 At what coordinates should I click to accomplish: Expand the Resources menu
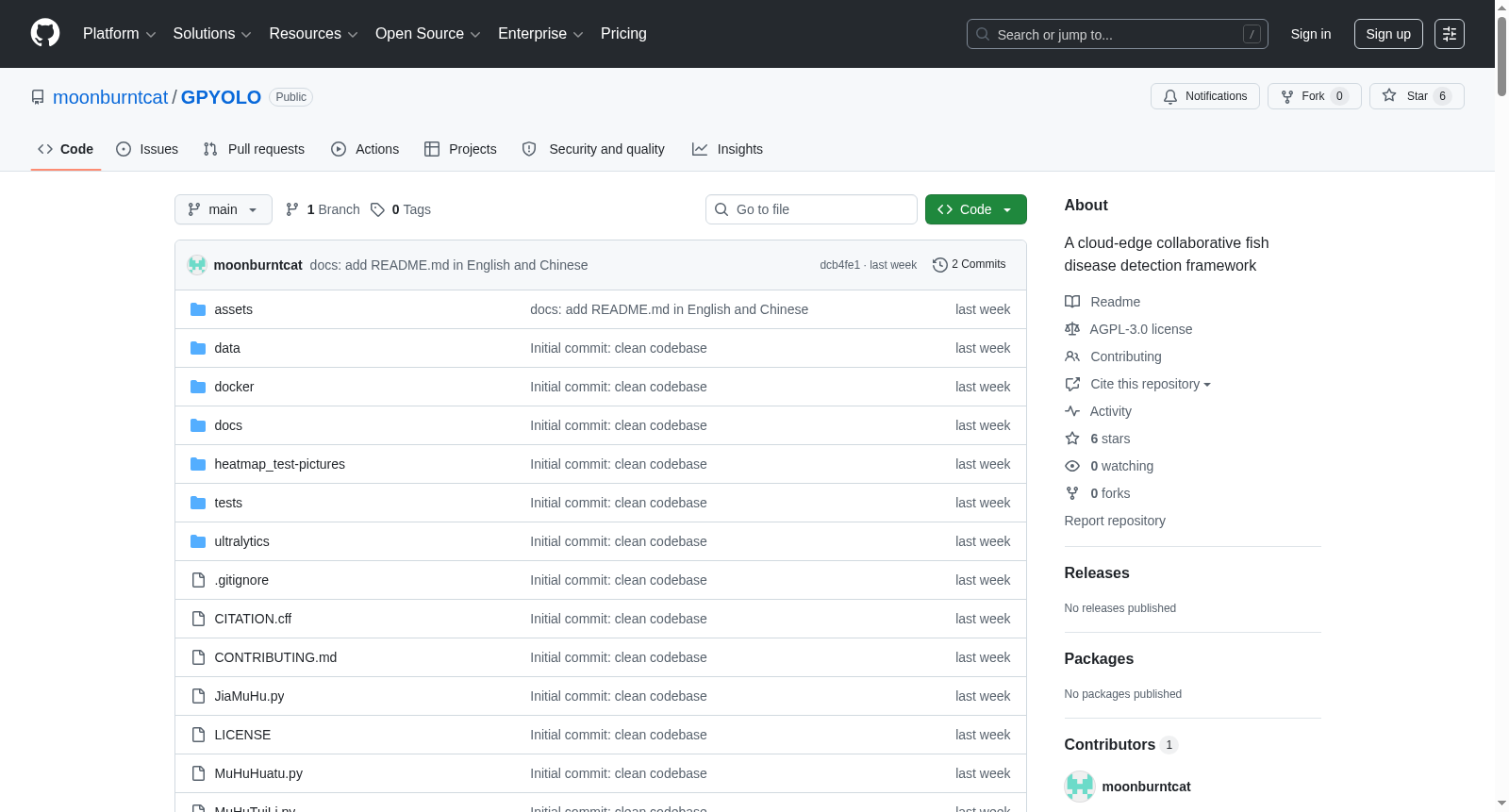pos(313,34)
